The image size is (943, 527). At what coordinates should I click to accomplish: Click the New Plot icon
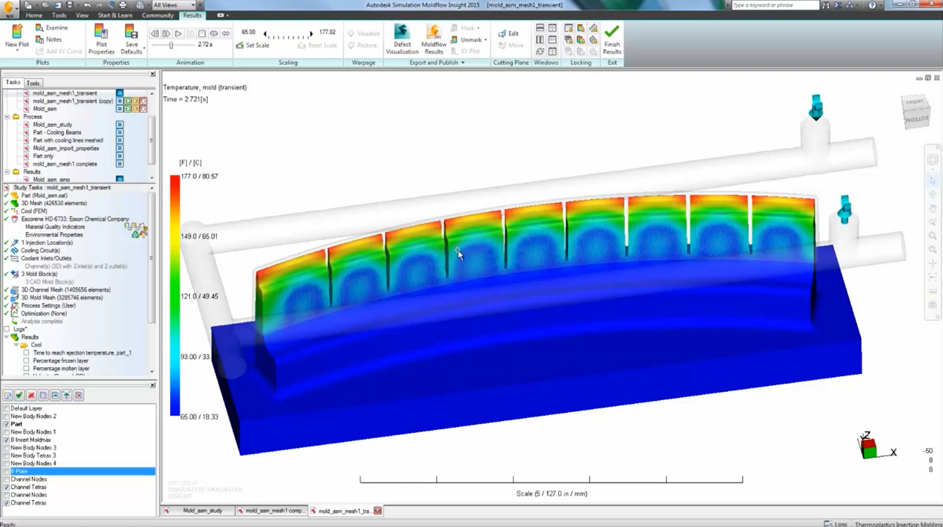16,32
